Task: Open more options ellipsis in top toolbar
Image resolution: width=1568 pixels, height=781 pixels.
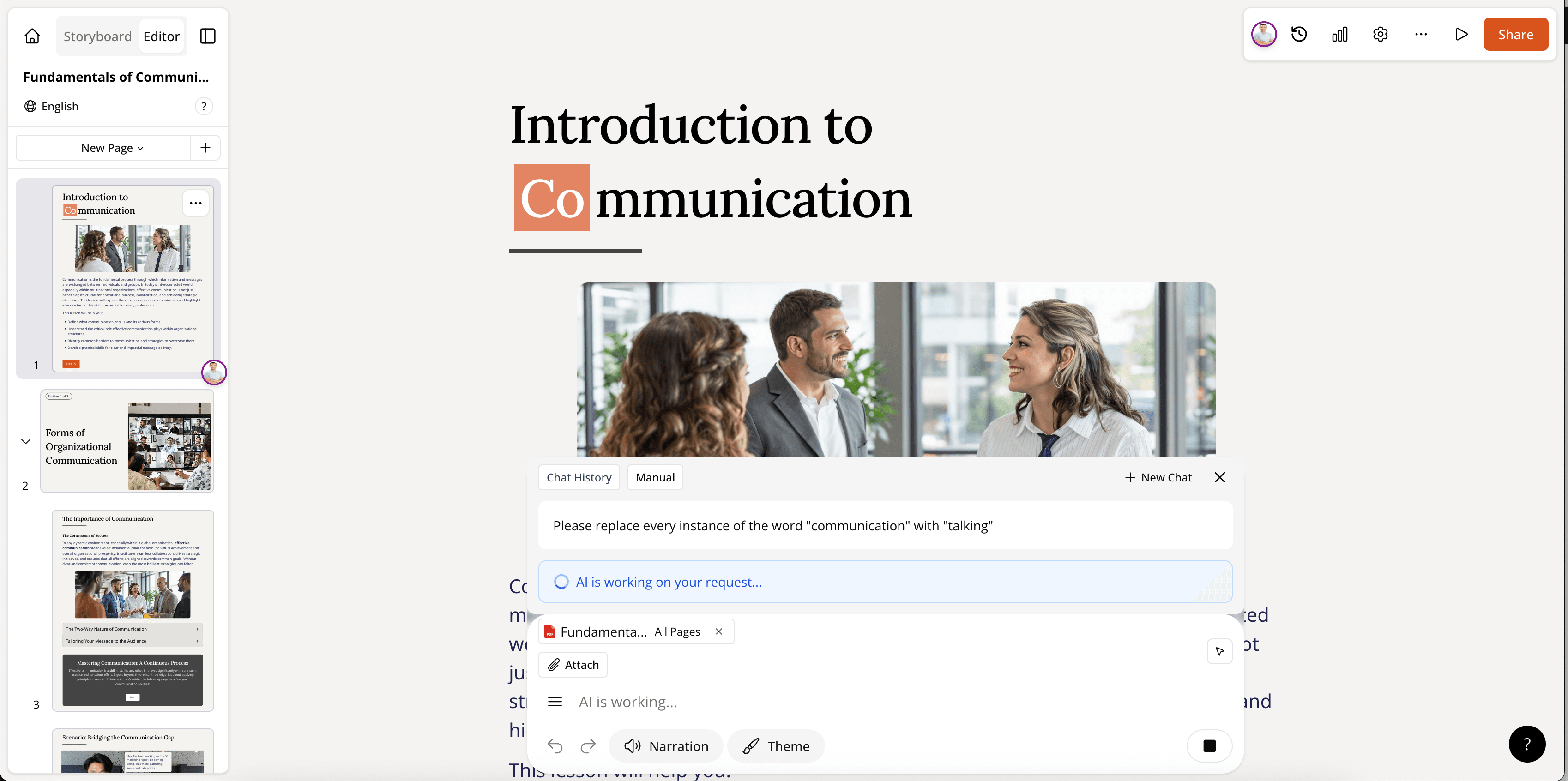Action: (x=1421, y=34)
